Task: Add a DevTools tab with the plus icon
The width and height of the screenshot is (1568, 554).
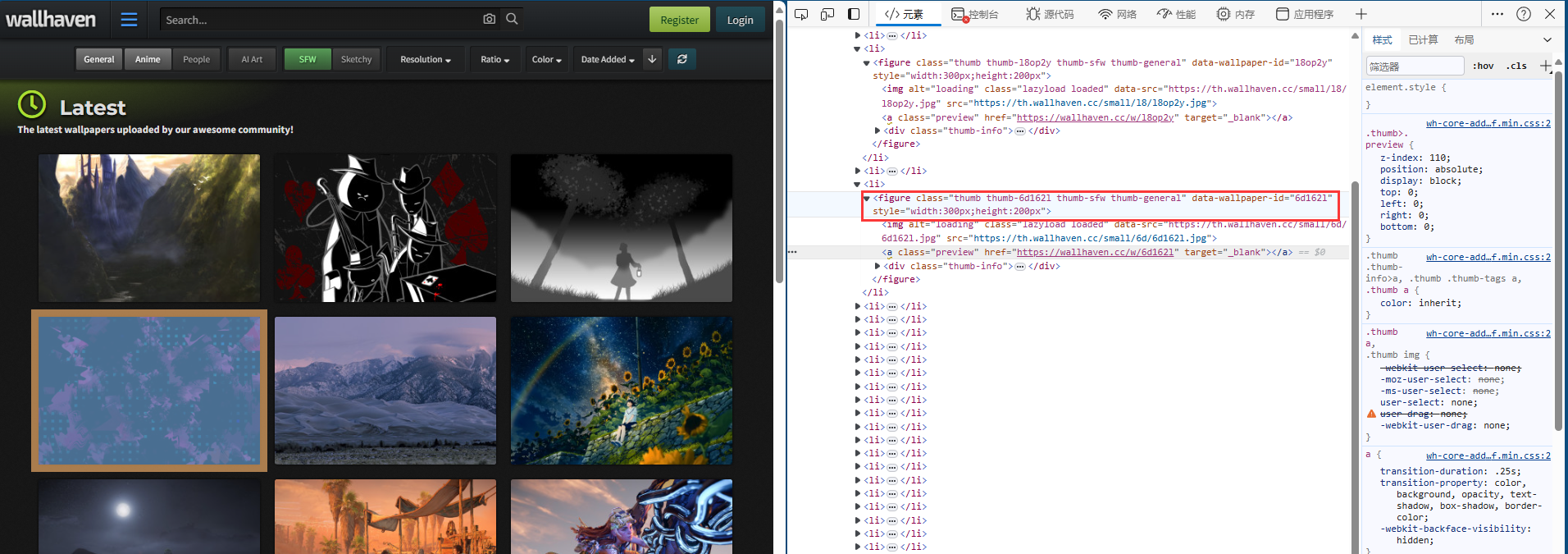Action: point(1361,14)
